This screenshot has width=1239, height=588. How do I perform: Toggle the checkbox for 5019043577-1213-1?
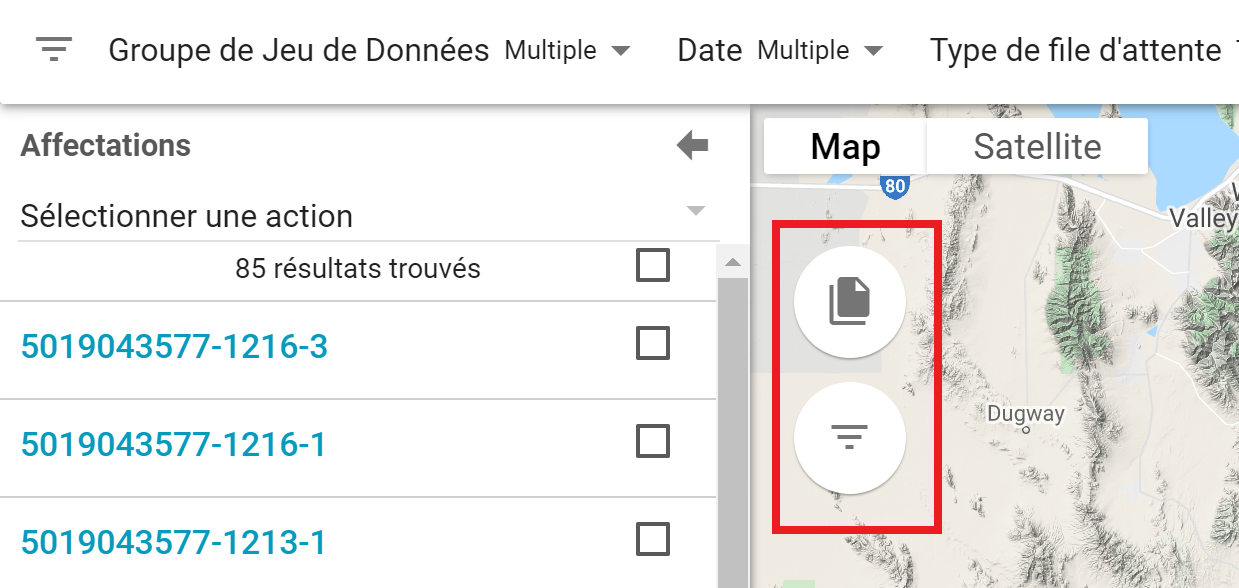point(653,540)
